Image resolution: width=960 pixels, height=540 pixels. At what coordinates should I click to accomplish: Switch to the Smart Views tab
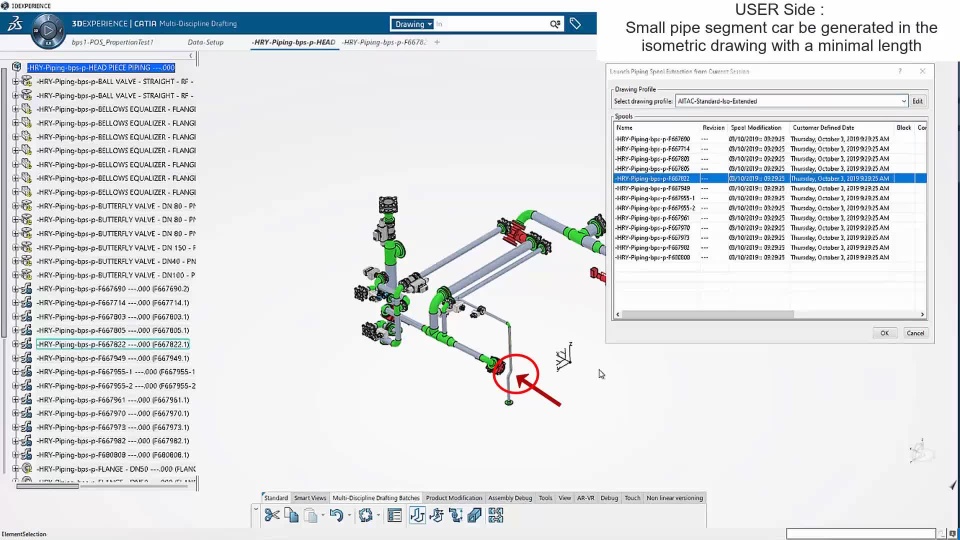310,498
